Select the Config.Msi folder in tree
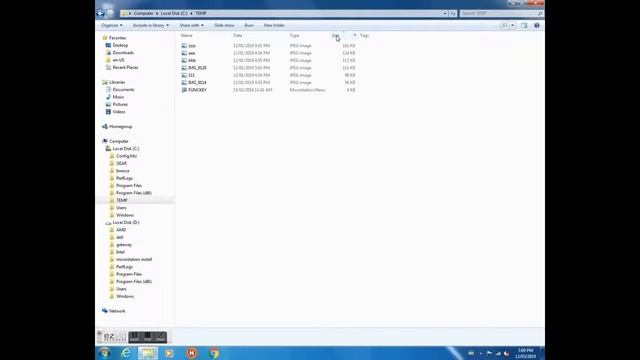The height and width of the screenshot is (360, 640). pyautogui.click(x=127, y=156)
